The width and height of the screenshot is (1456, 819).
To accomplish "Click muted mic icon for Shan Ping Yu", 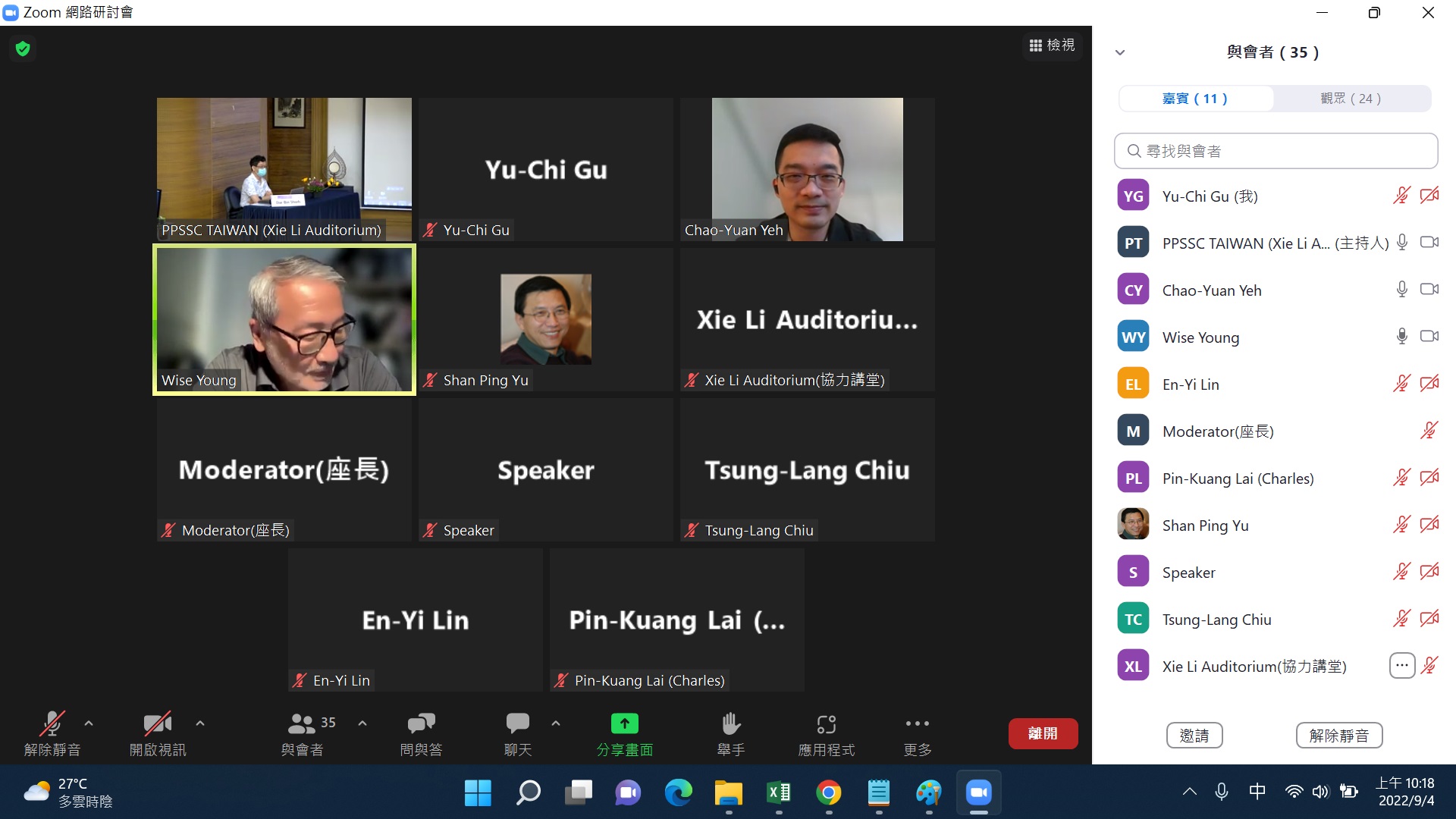I will [1401, 524].
